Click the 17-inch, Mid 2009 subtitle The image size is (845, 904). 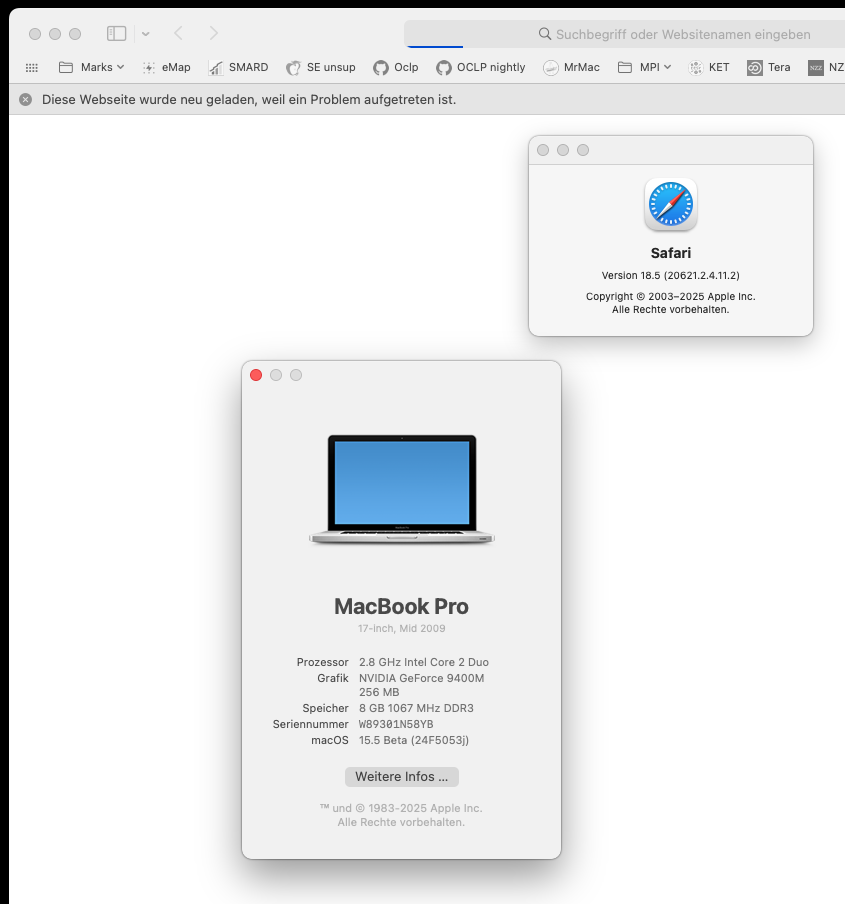point(402,628)
